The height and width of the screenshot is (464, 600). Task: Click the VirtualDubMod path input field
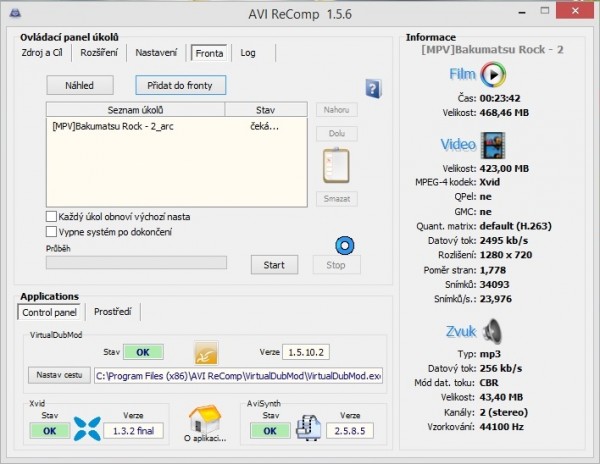pos(238,376)
